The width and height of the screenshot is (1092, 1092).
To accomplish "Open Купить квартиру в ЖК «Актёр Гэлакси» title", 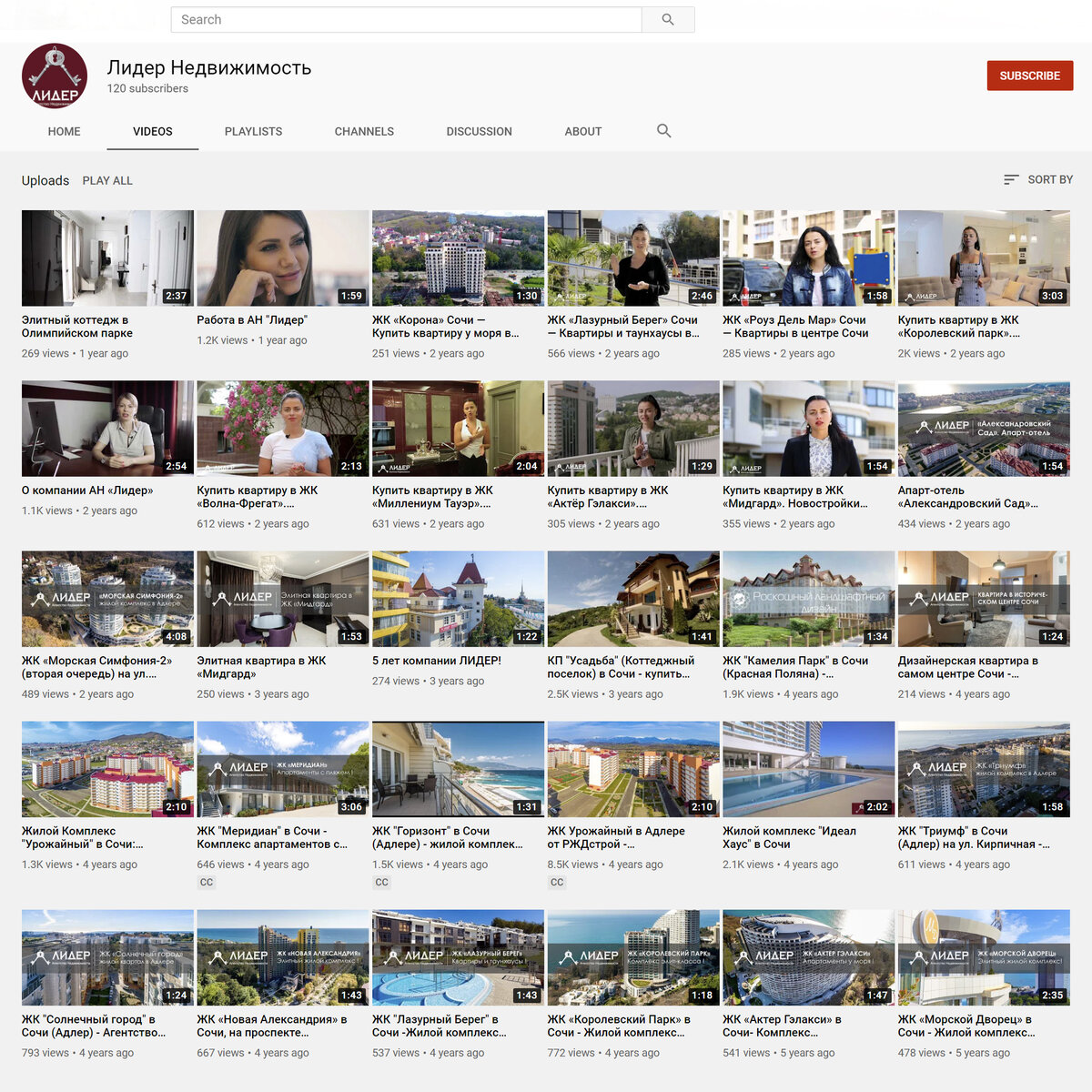I will click(608, 497).
